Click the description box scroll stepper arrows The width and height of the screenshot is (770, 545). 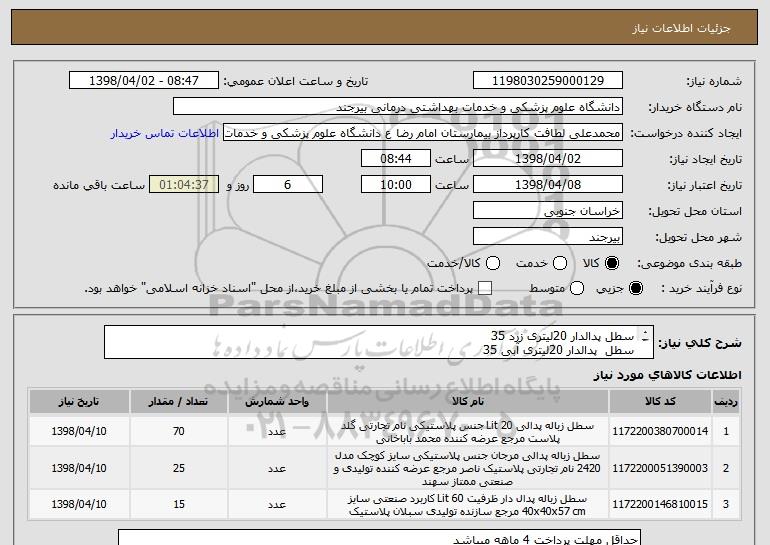pos(645,336)
